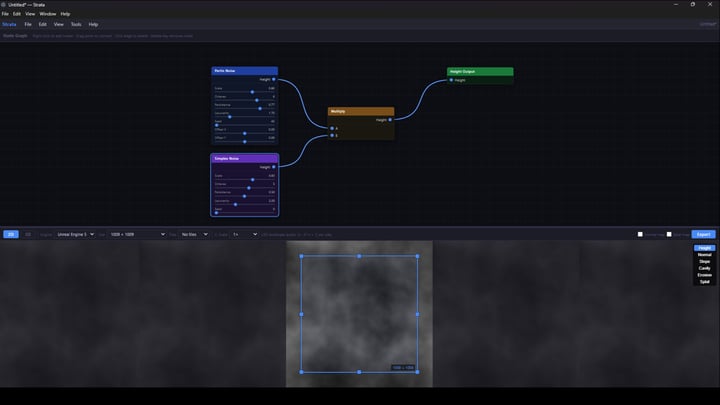Open the top-level File menu
The image size is (720, 405).
tap(5, 14)
